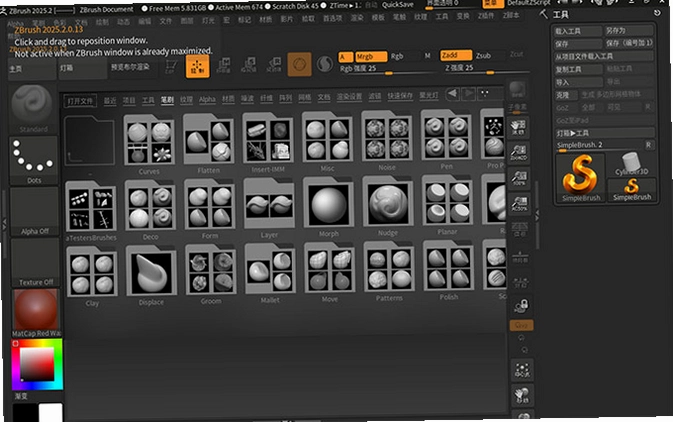This screenshot has height=422, width=673.
Task: Enable the Zsub mode
Action: click(x=483, y=55)
